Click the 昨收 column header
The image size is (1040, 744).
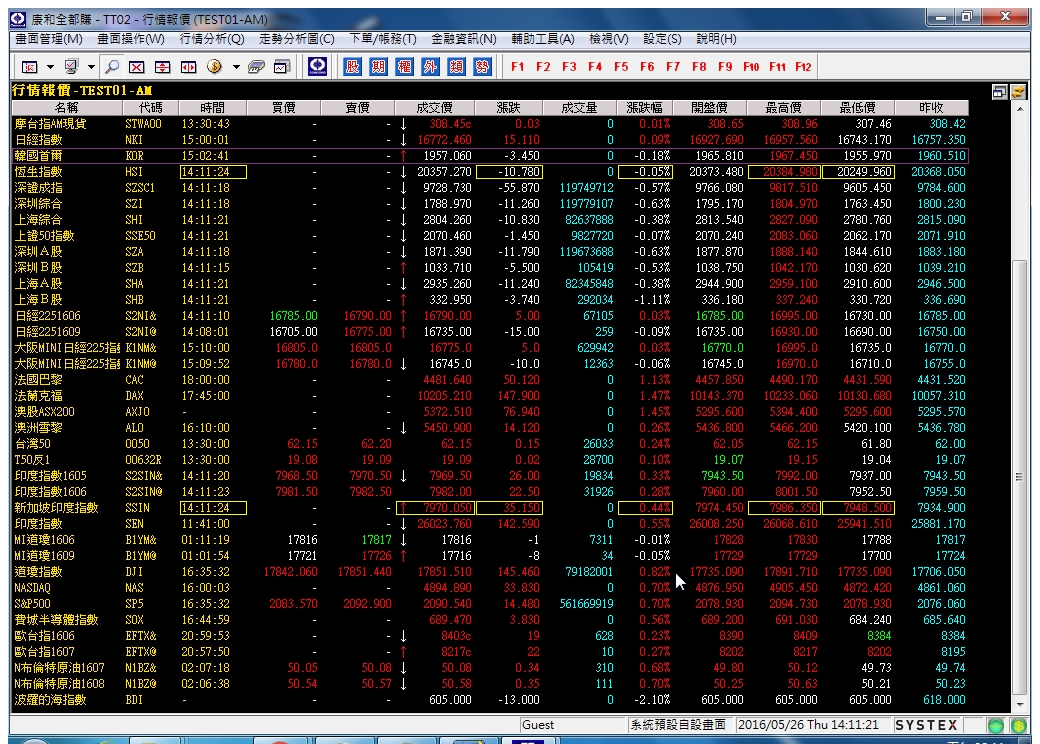(x=931, y=107)
